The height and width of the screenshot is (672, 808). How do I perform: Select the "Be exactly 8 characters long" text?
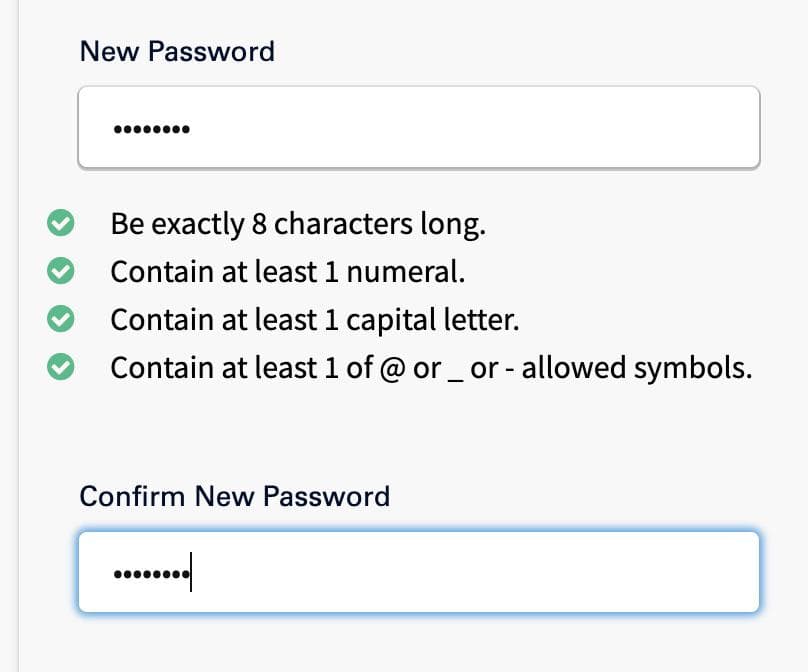298,224
